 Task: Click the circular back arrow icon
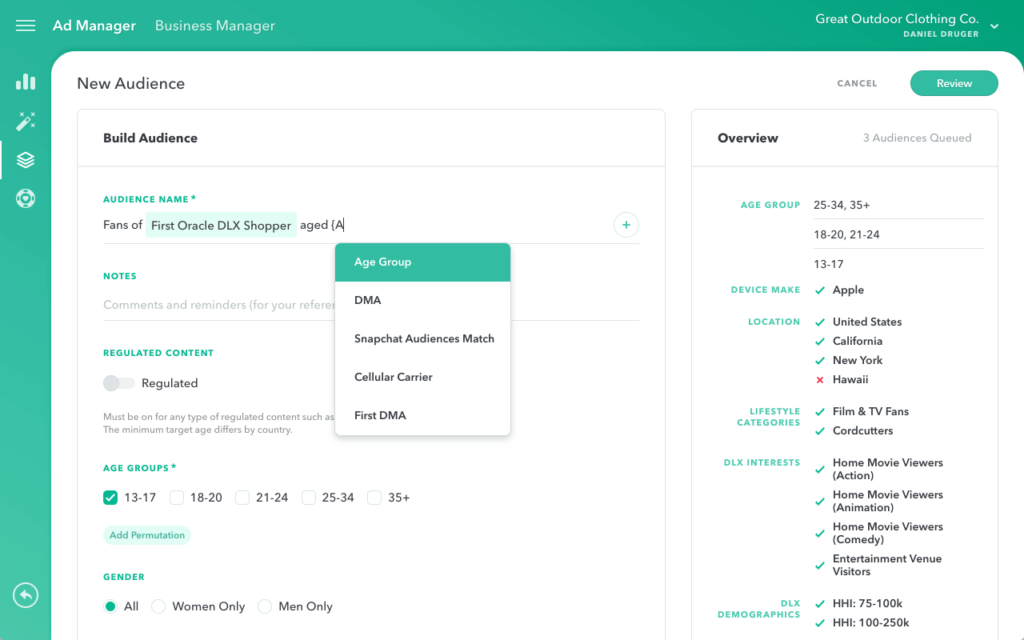point(25,595)
